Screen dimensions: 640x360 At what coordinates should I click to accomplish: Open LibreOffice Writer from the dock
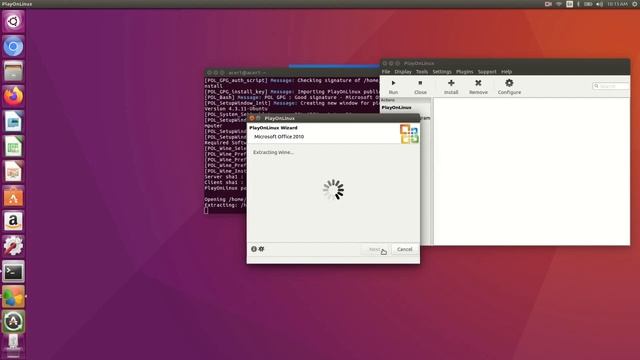pos(13,122)
